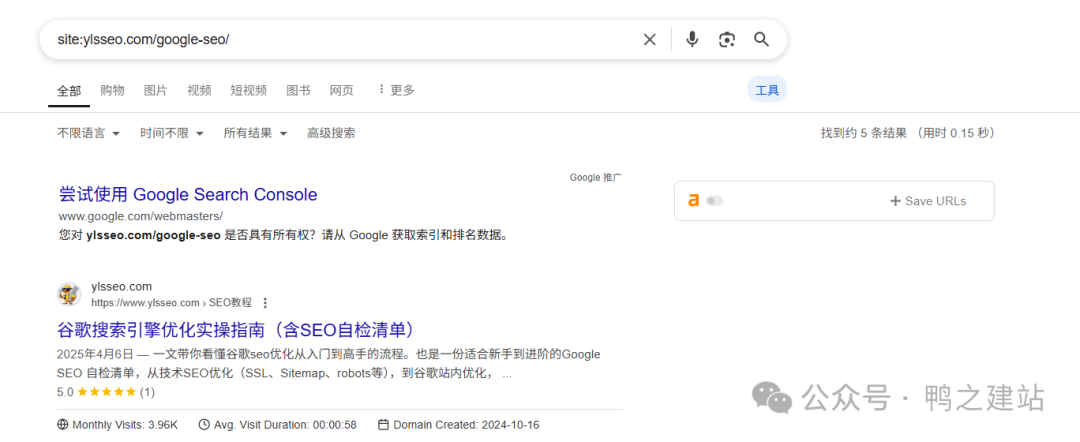
Task: Switch to the 网页 tab
Action: (x=342, y=90)
